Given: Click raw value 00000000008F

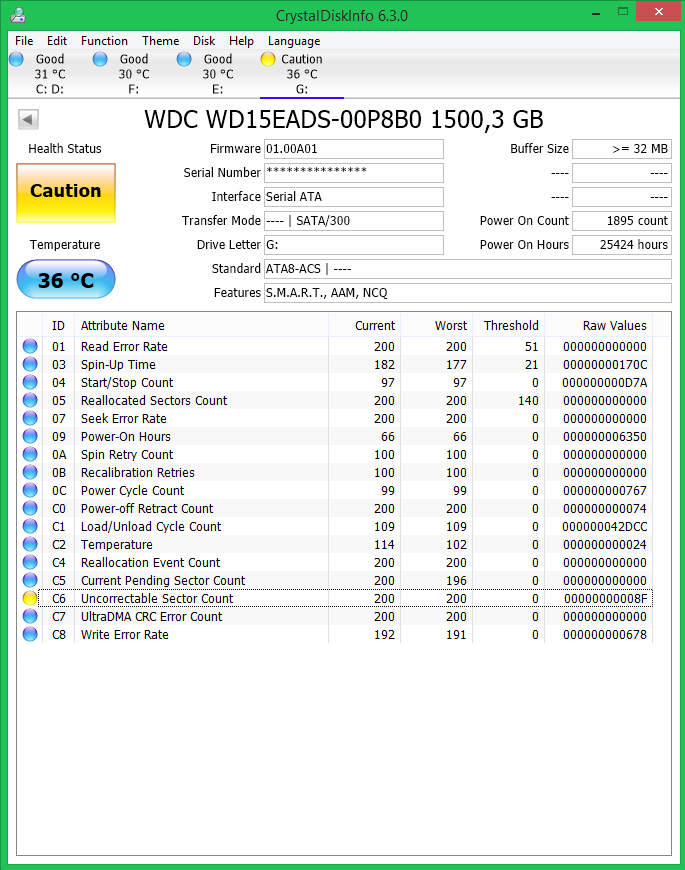Looking at the screenshot, I should (606, 599).
